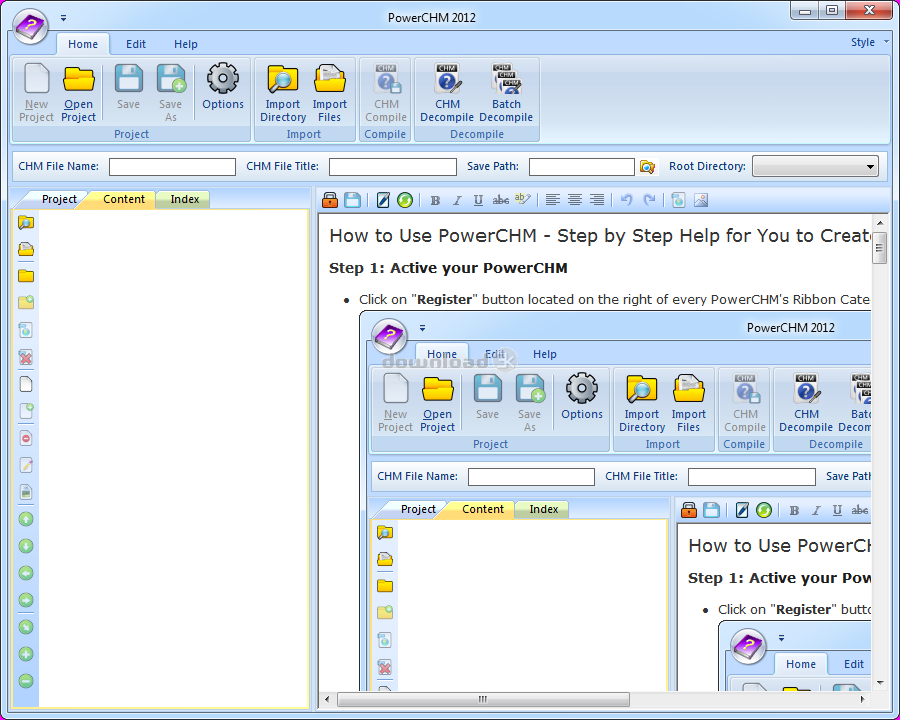Screen dimensions: 900x720
Task: Select the Index panel tab
Action: click(x=184, y=199)
